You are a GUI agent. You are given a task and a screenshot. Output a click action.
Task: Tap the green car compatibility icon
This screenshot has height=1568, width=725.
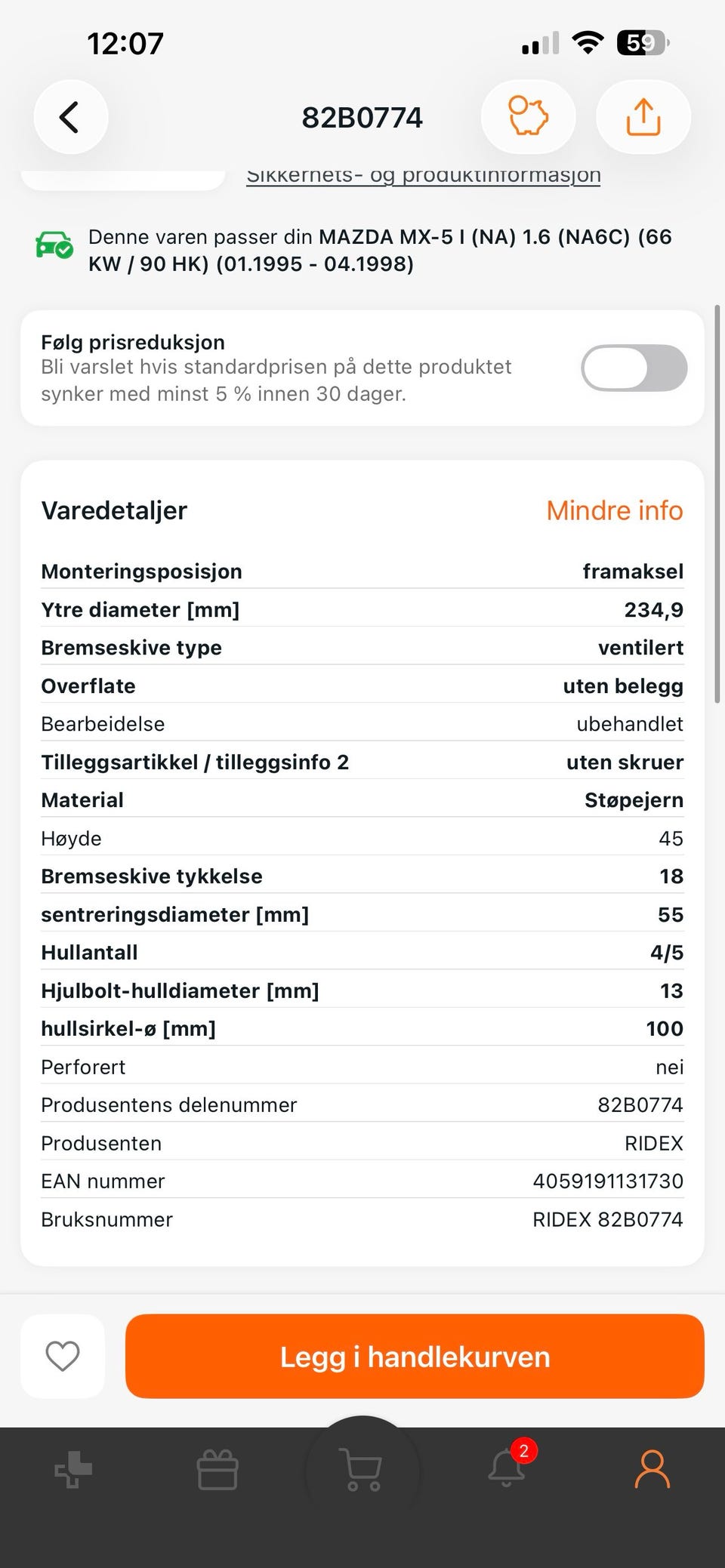click(x=54, y=245)
